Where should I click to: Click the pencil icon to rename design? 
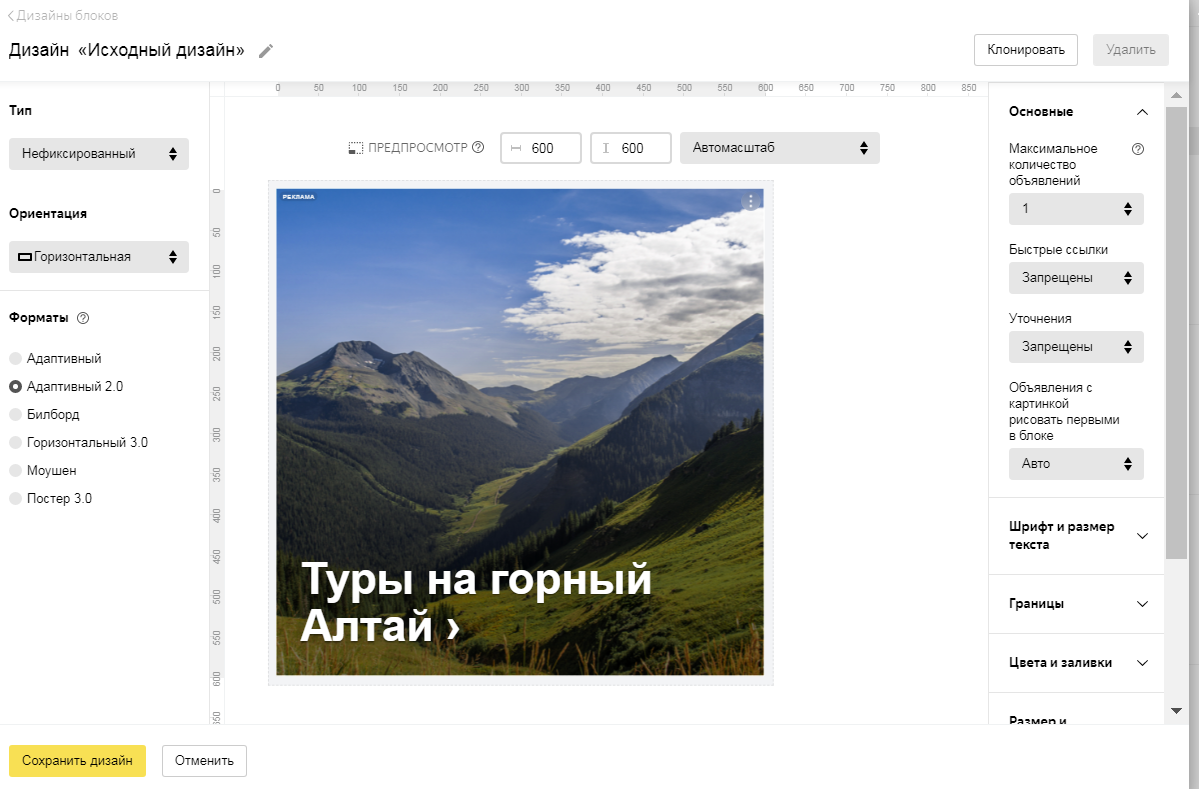click(x=265, y=51)
